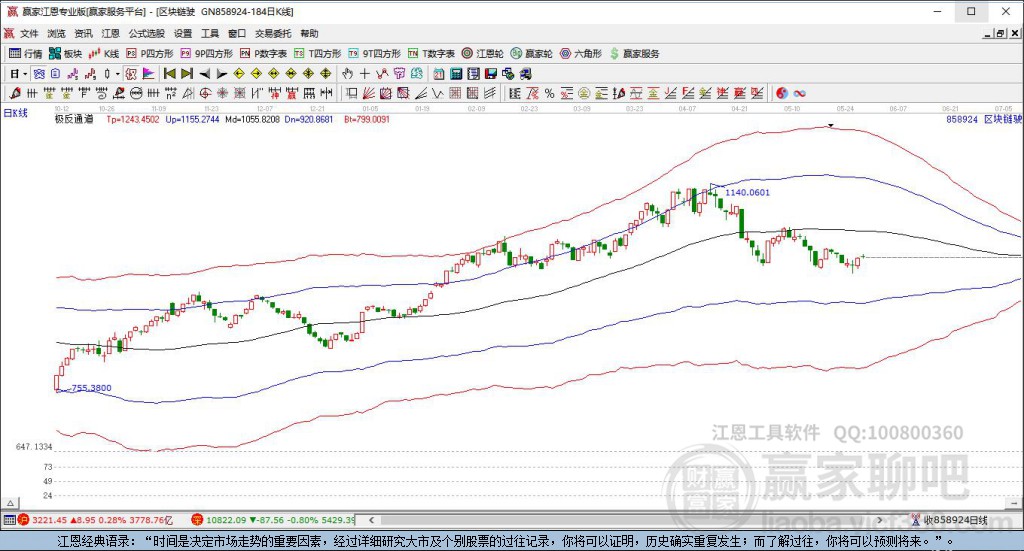1024x551 pixels.
Task: Click the yin-yang taiji icon
Action: pos(782,93)
